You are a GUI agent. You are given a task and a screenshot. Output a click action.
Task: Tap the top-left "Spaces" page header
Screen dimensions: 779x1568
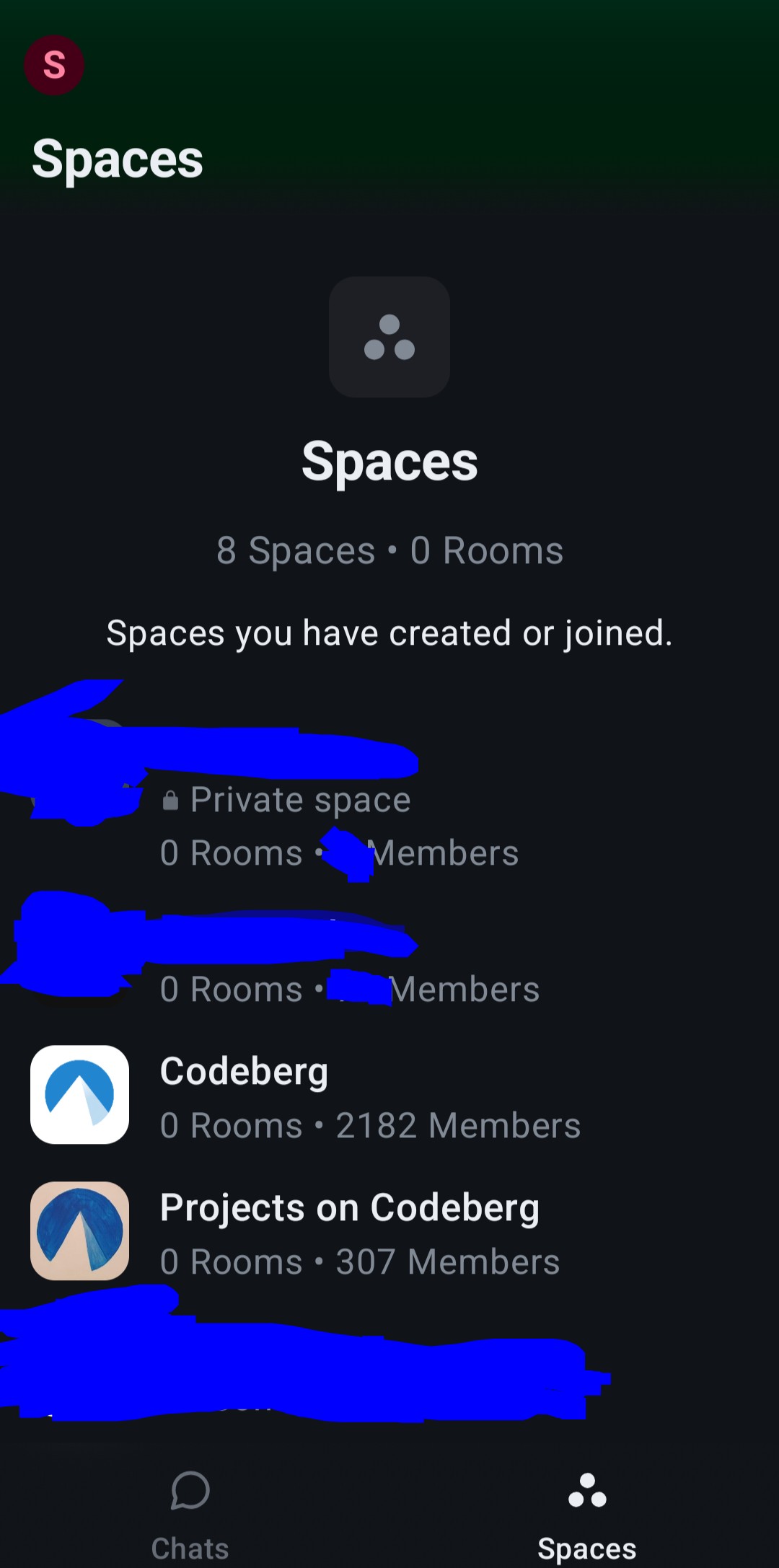[x=118, y=159]
